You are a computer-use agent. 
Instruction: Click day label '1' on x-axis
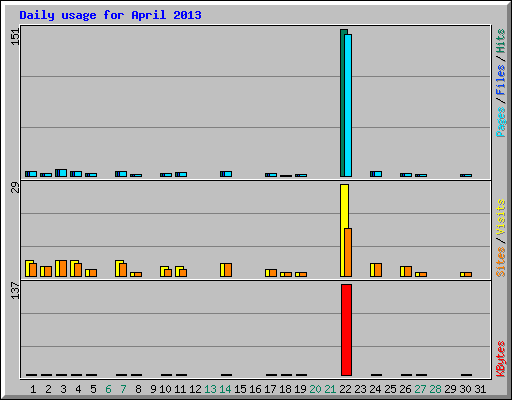[33, 389]
